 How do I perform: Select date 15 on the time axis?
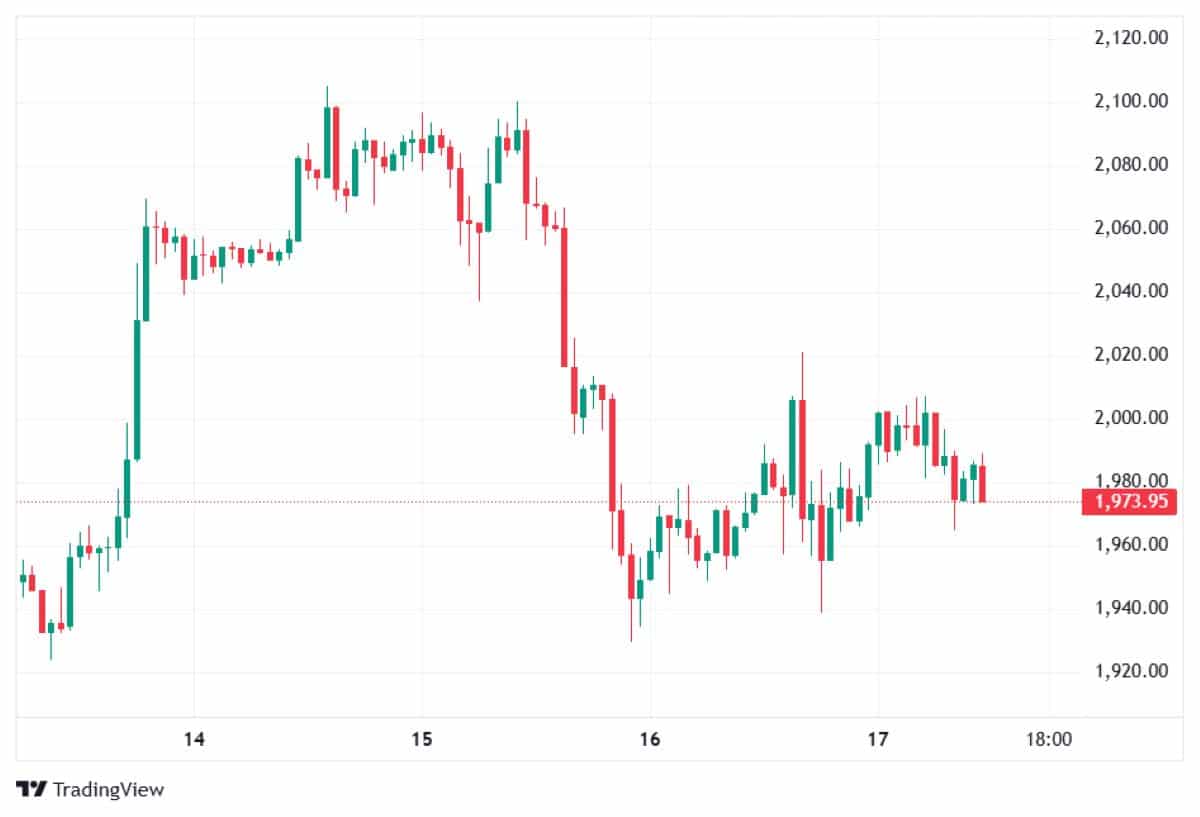coord(421,740)
